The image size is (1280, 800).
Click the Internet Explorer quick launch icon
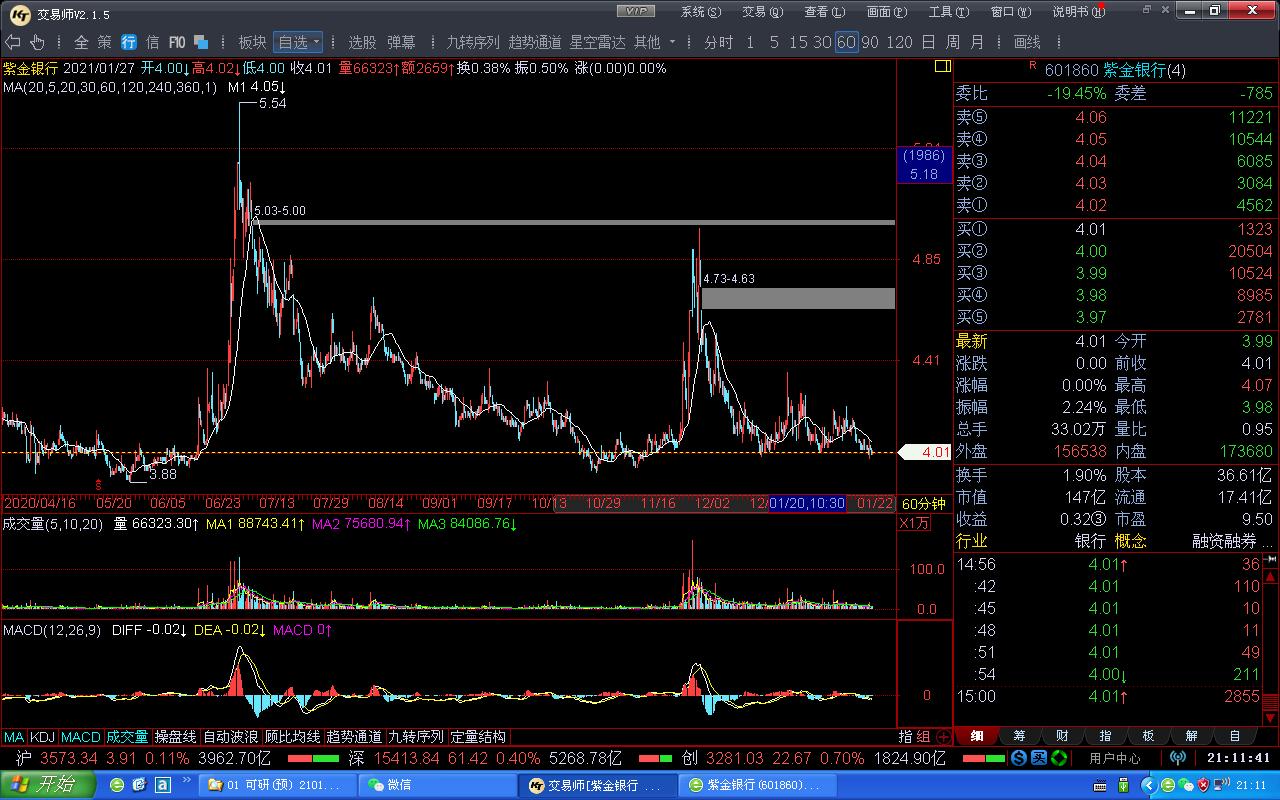139,785
